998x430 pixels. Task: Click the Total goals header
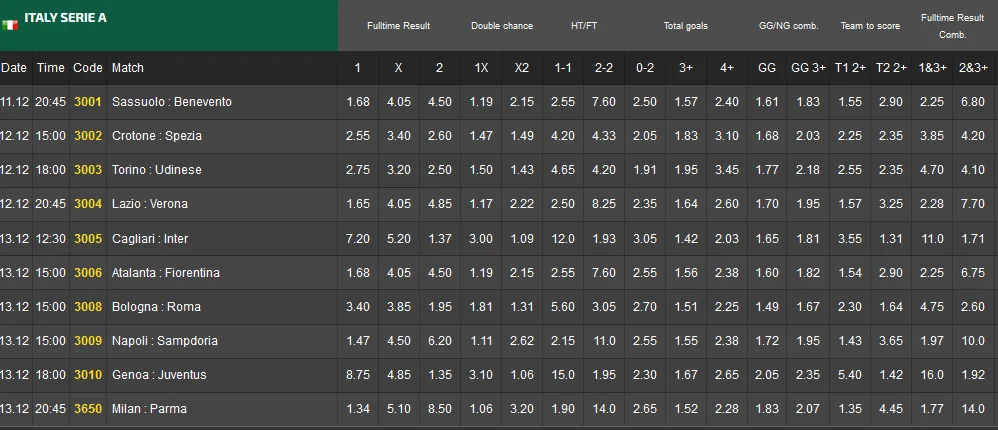pos(685,26)
